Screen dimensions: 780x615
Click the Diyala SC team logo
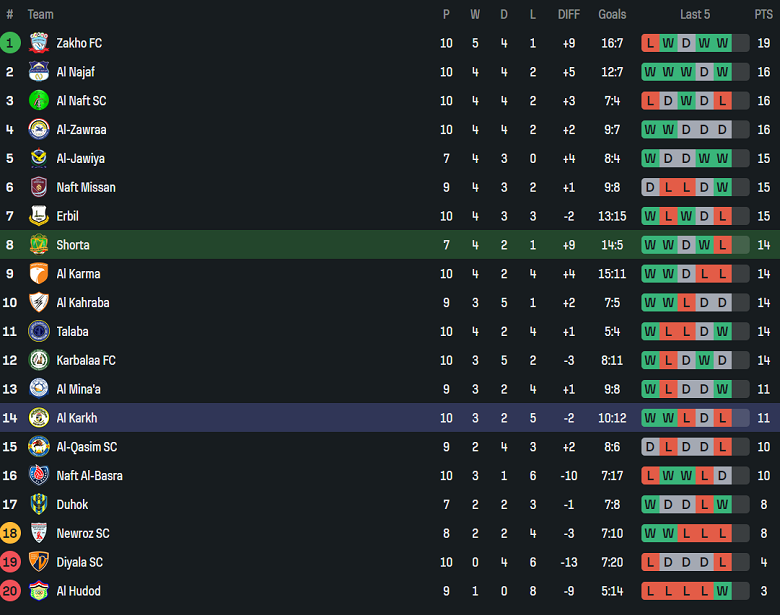38,562
